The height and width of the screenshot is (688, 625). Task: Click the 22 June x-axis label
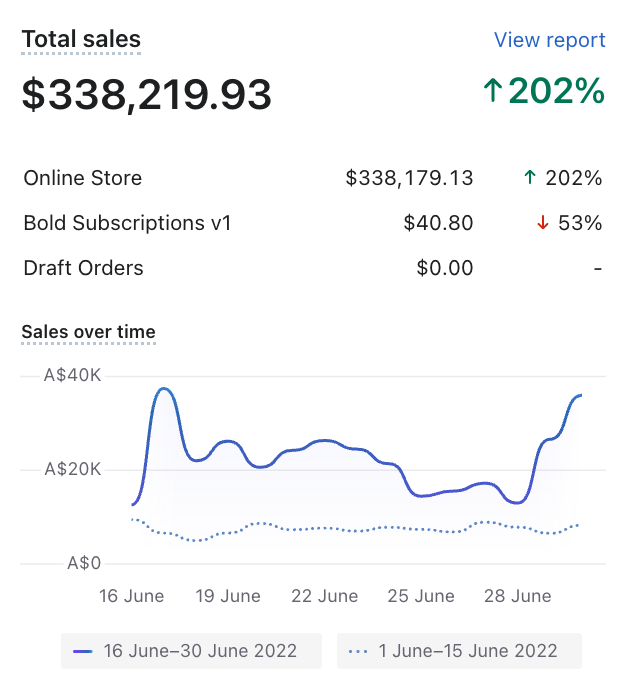click(324, 596)
